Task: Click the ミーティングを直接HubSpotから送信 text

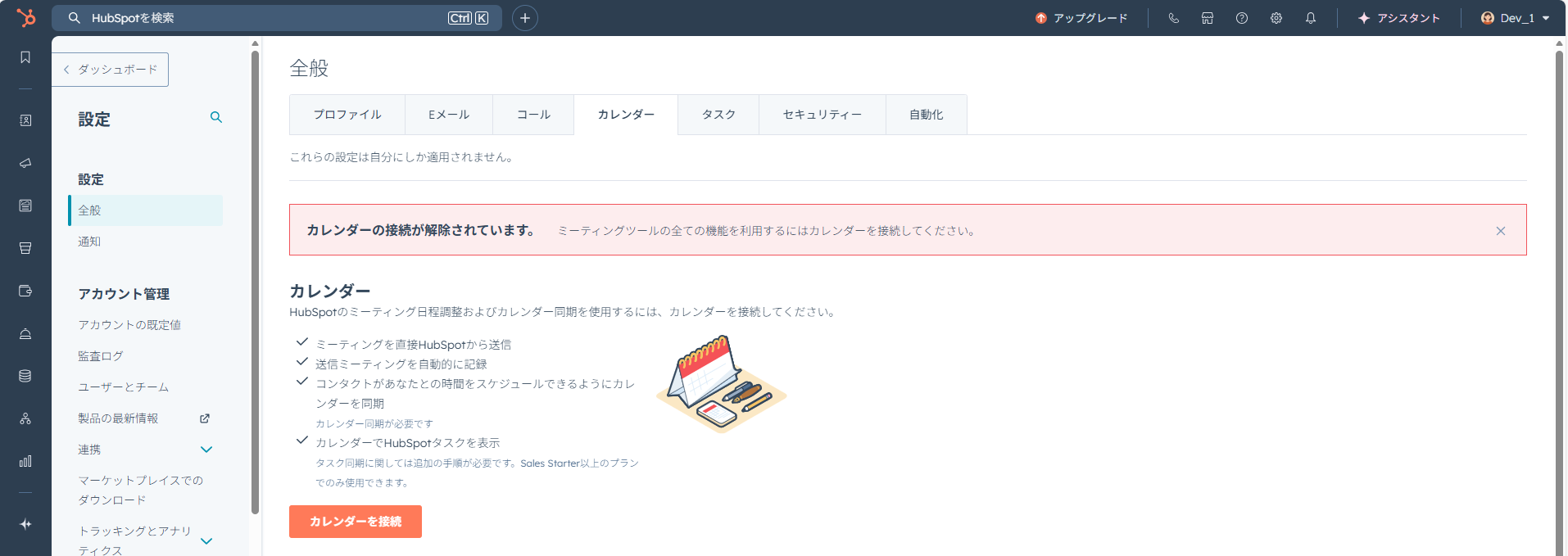Action: [x=414, y=345]
